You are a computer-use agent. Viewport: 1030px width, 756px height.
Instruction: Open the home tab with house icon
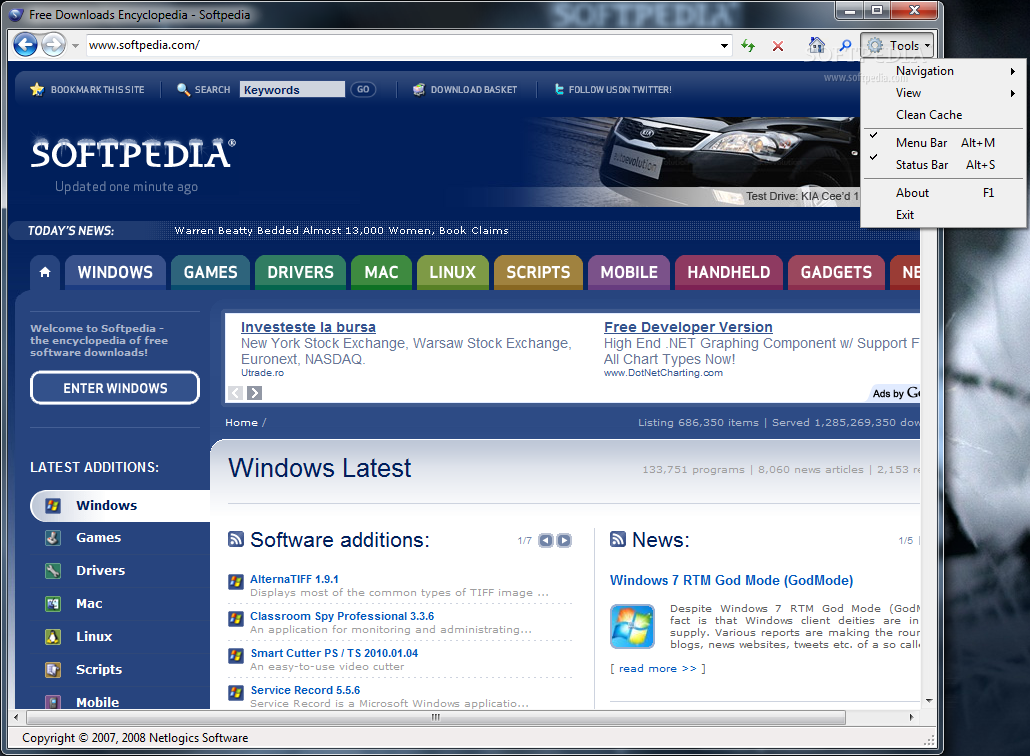point(45,272)
